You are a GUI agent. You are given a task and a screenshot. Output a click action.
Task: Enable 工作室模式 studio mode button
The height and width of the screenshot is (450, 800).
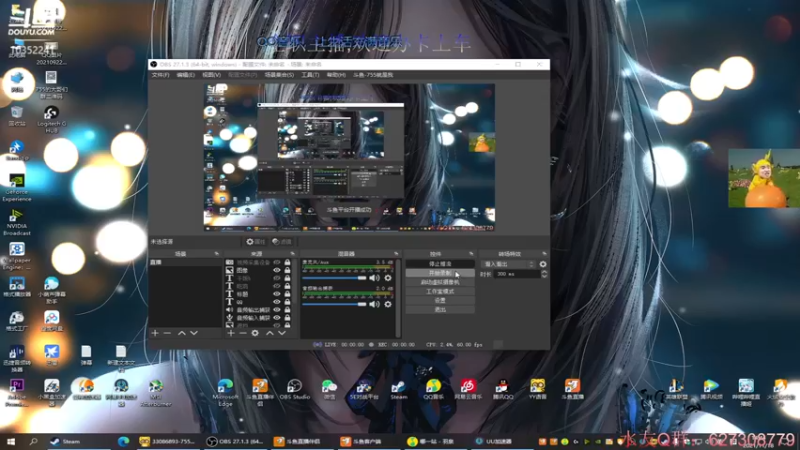(440, 291)
